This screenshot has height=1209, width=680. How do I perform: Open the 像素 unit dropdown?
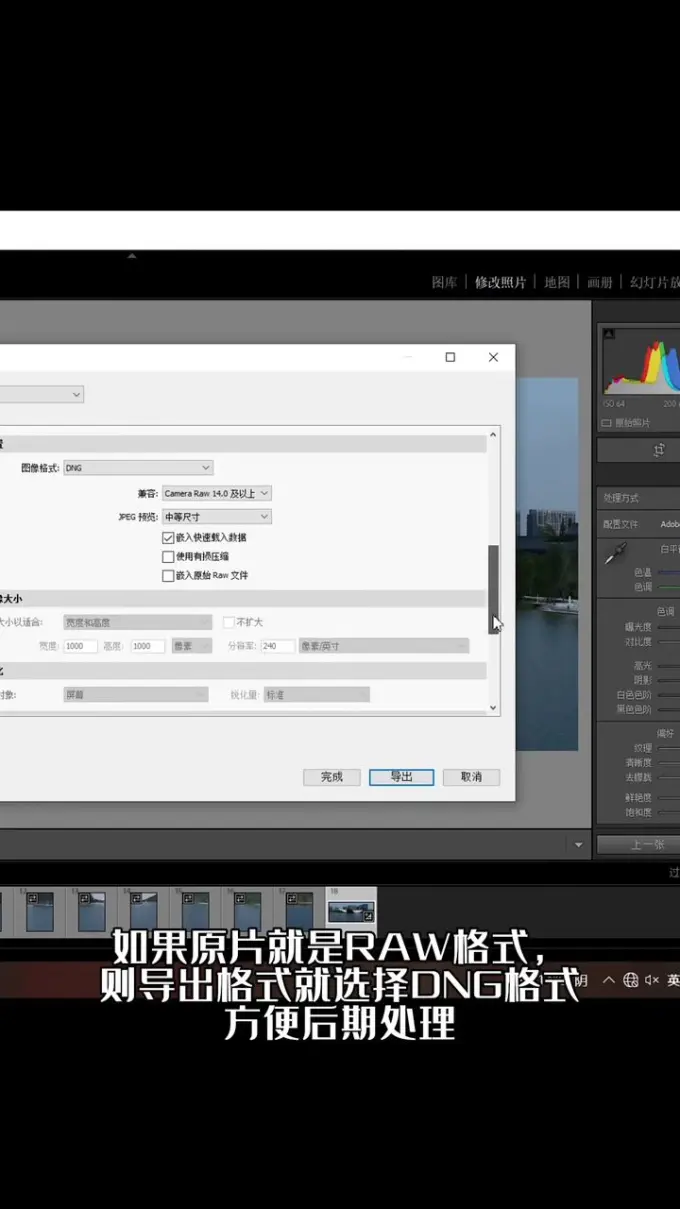click(190, 646)
